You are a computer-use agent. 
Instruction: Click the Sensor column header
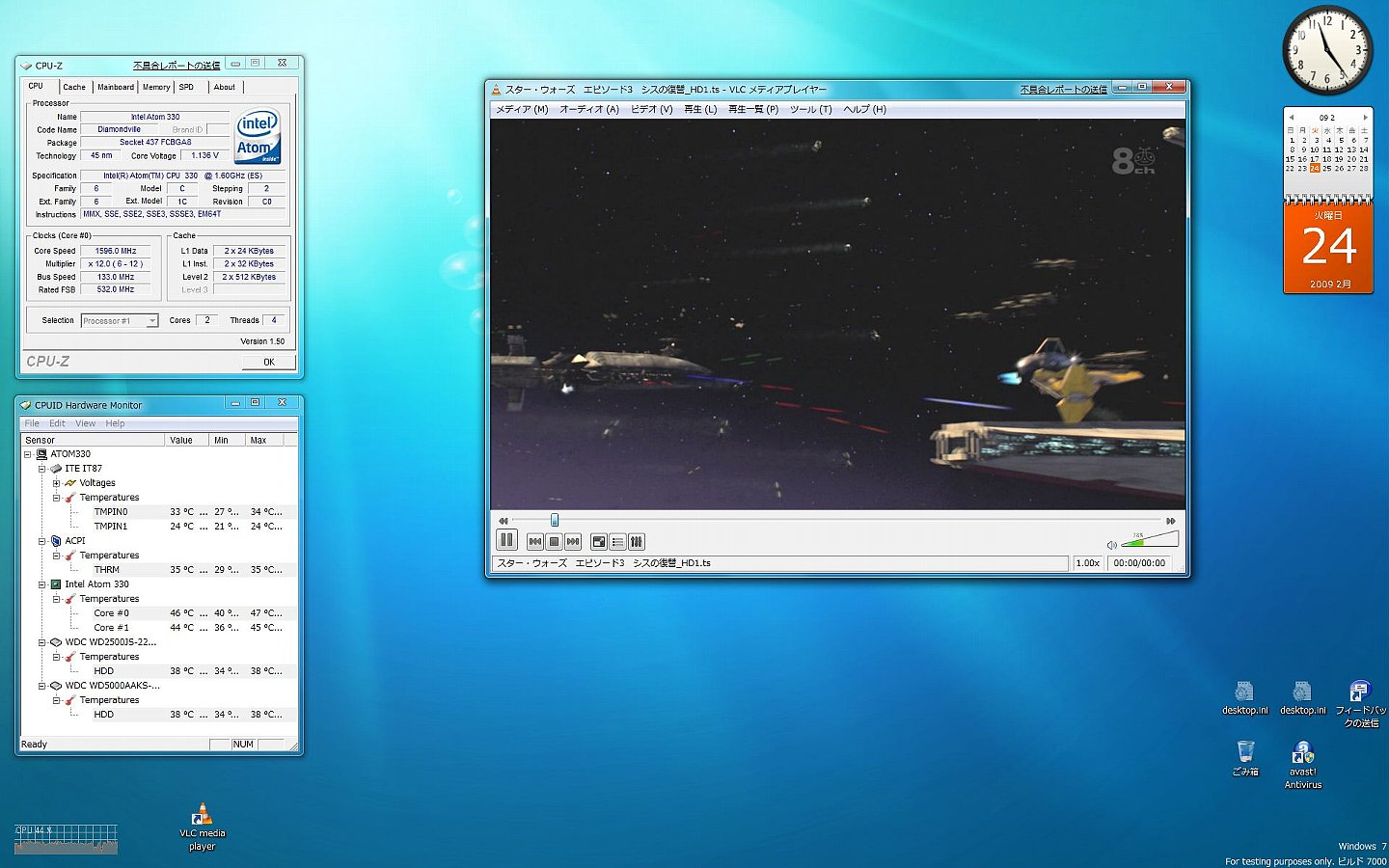pyautogui.click(x=93, y=440)
